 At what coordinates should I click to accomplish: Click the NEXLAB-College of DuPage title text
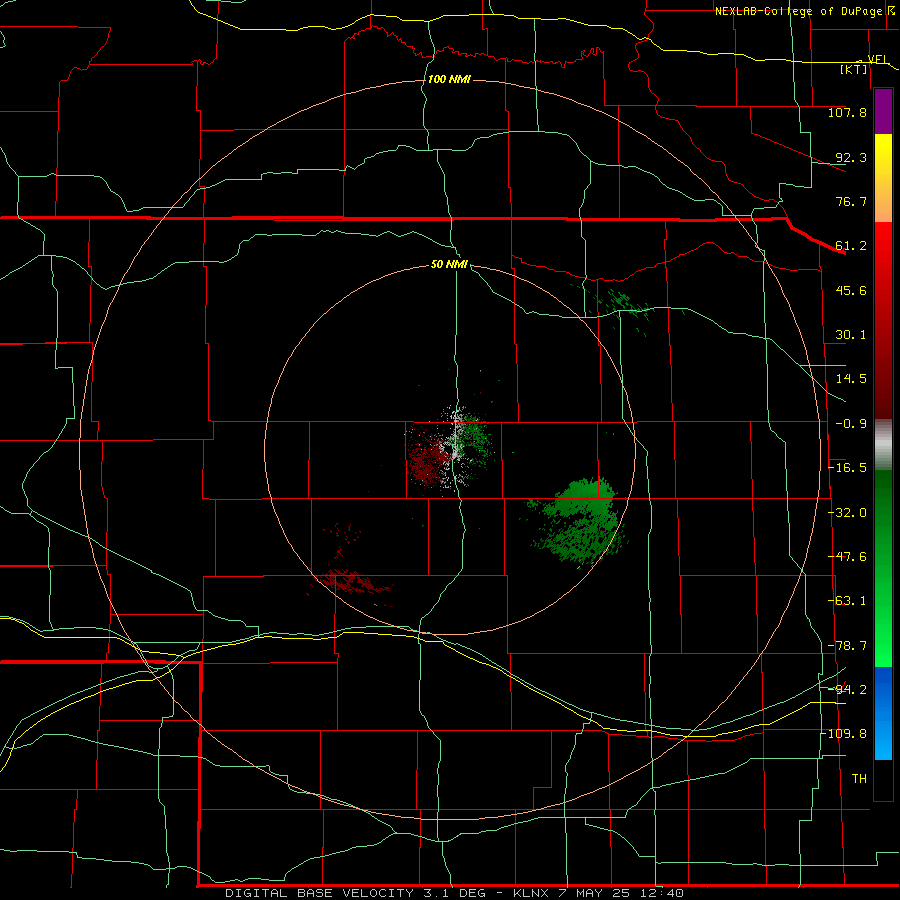pos(798,11)
